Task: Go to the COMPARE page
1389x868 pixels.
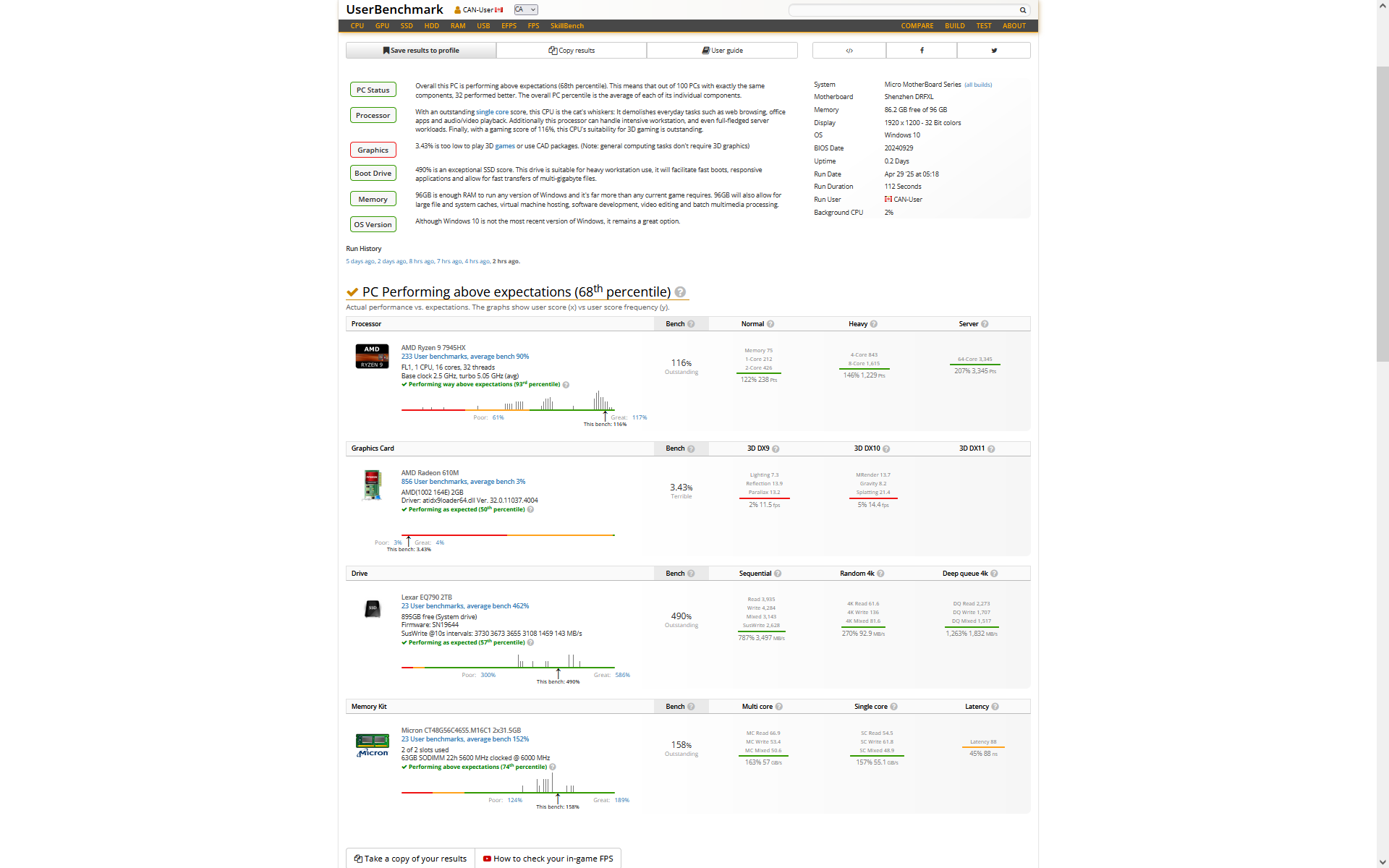Action: [x=917, y=26]
